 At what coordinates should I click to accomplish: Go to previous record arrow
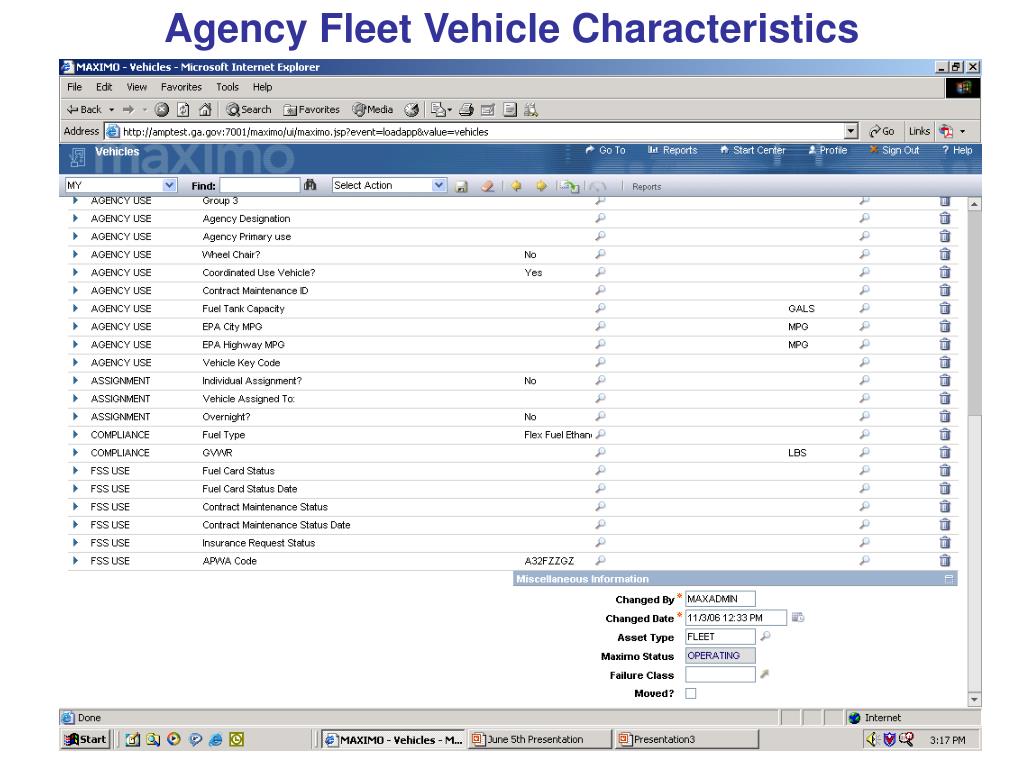517,186
